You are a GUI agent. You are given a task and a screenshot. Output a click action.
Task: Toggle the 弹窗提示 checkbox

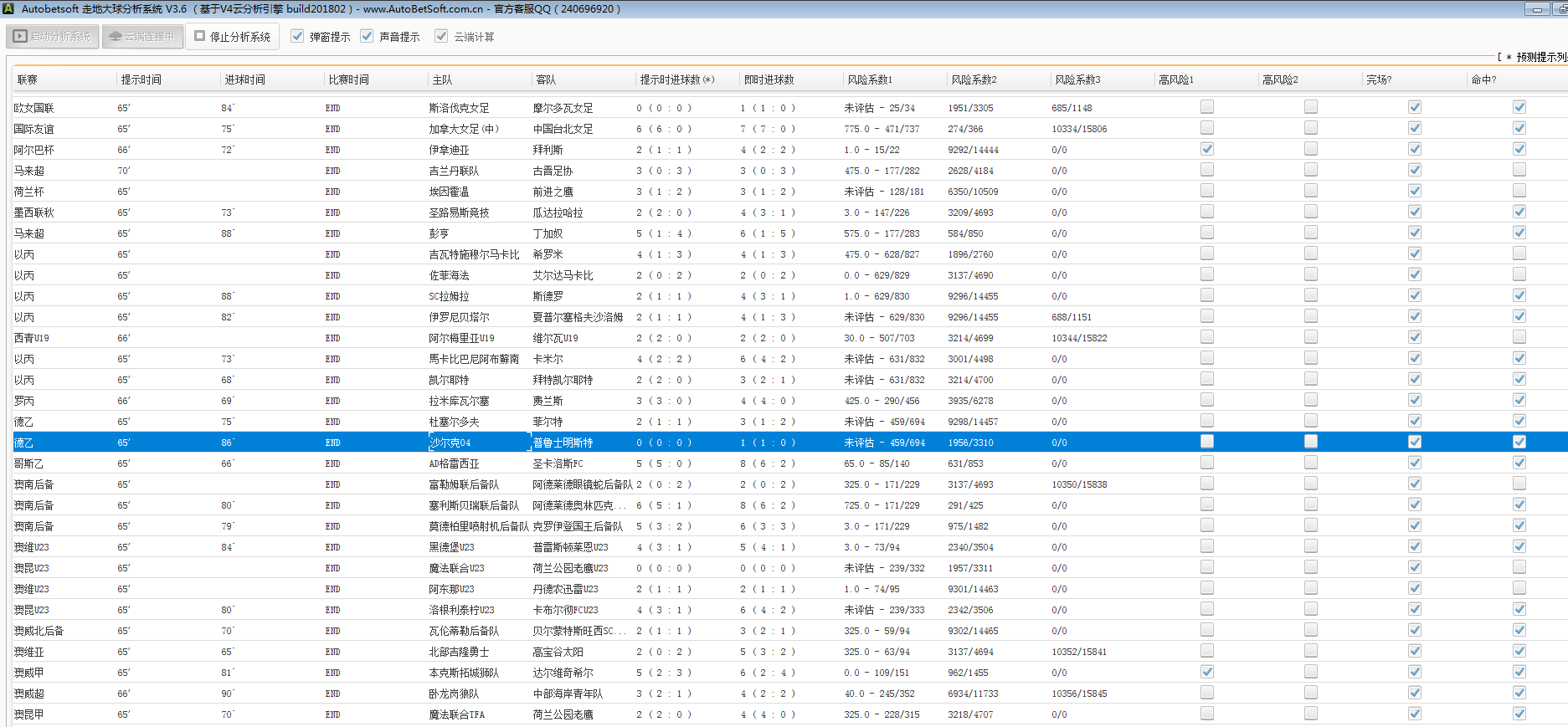[297, 36]
